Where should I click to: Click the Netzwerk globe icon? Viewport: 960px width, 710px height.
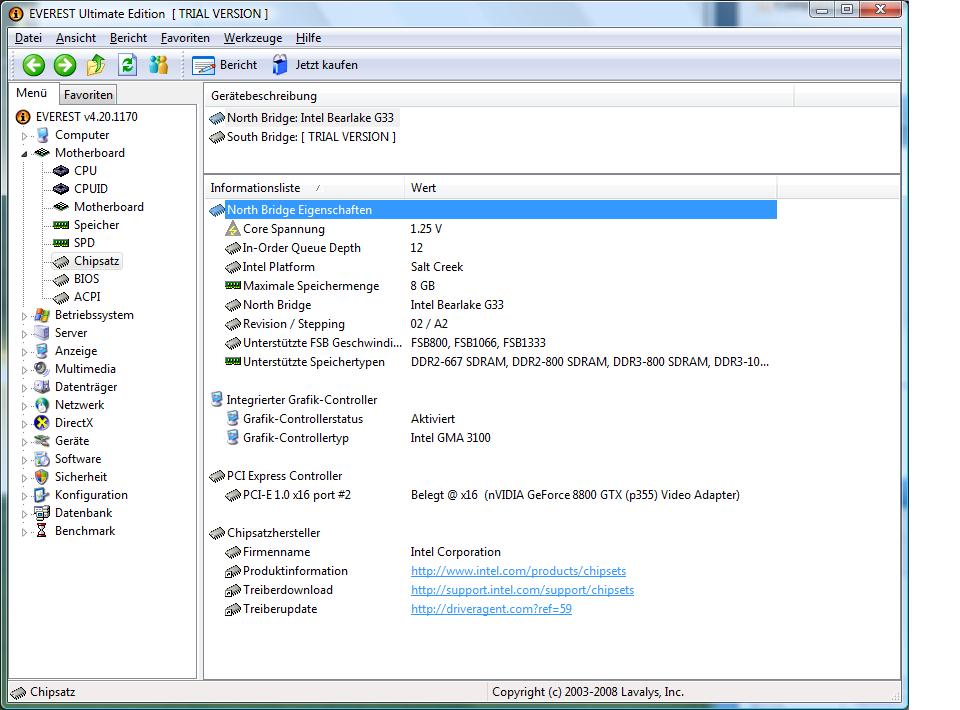point(42,405)
